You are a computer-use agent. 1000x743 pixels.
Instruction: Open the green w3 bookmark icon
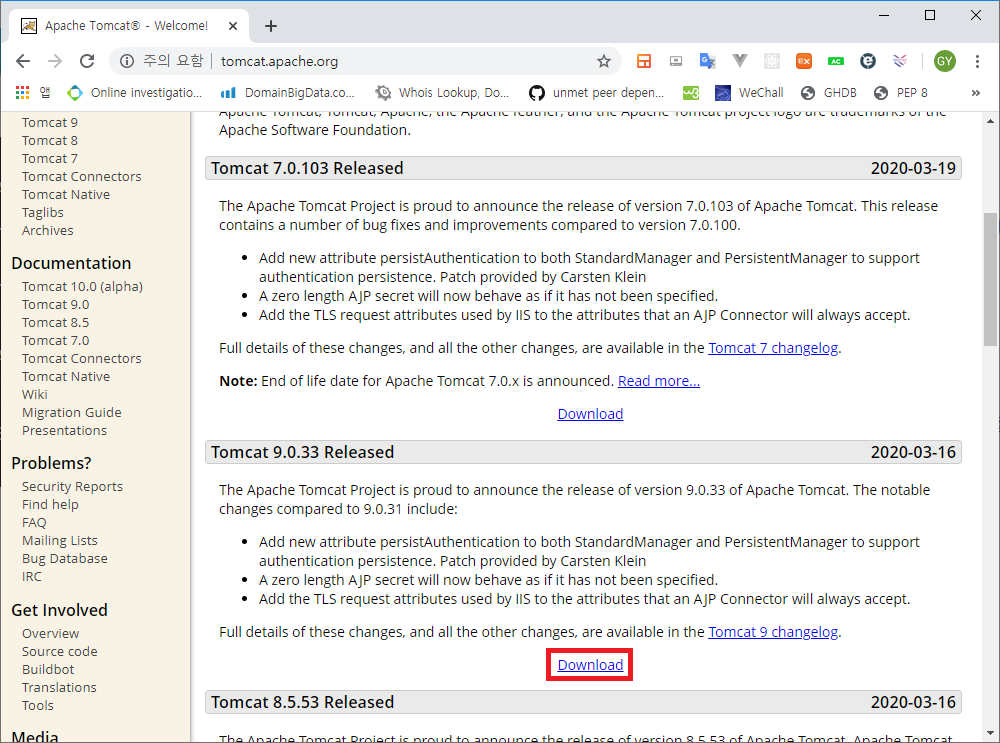click(691, 93)
